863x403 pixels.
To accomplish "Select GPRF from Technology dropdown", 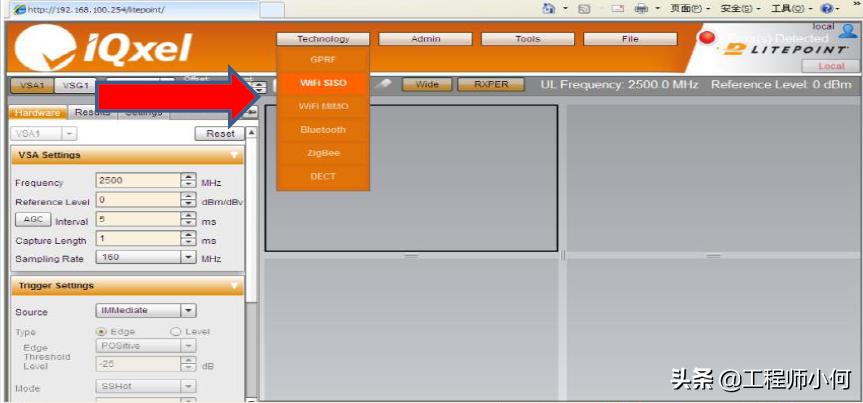I will tap(323, 59).
